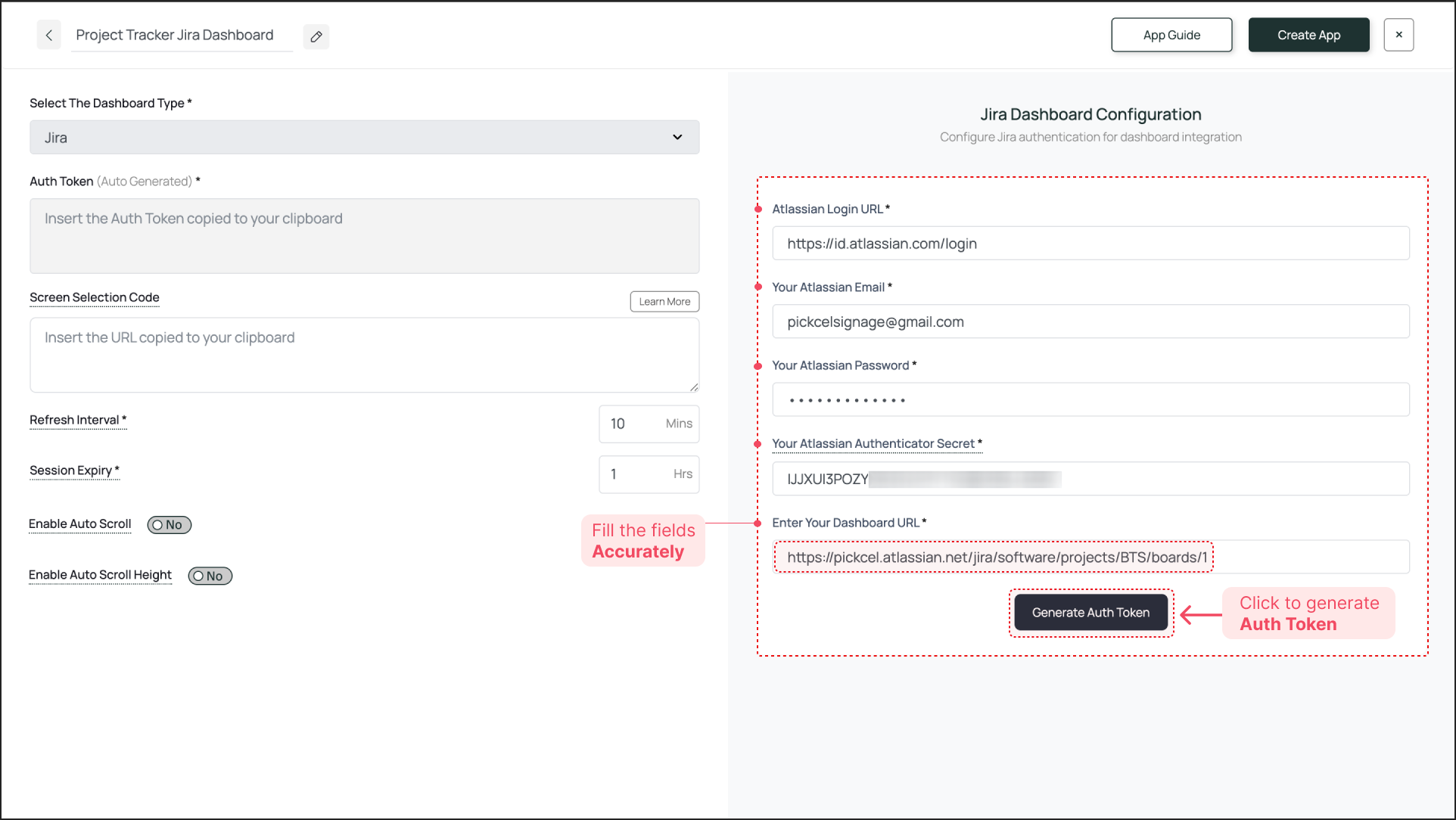
Task: Click the X icon in the top right corner
Action: pos(1398,35)
